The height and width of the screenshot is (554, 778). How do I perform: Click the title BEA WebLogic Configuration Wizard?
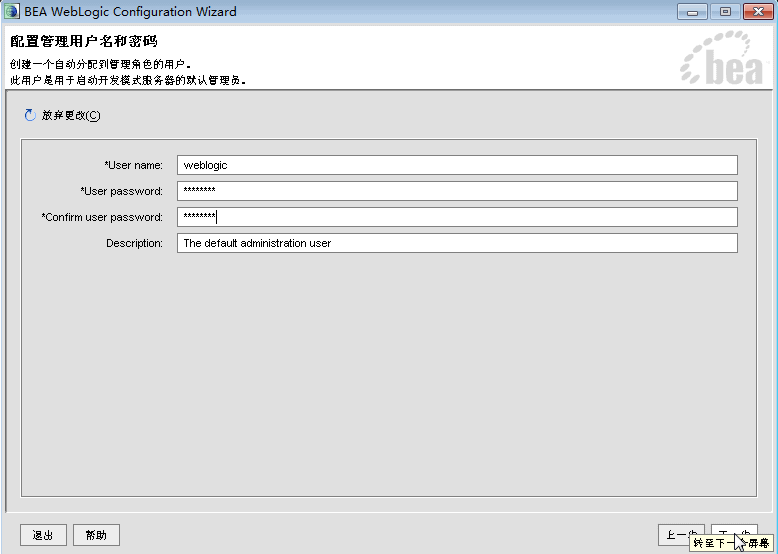tap(130, 11)
